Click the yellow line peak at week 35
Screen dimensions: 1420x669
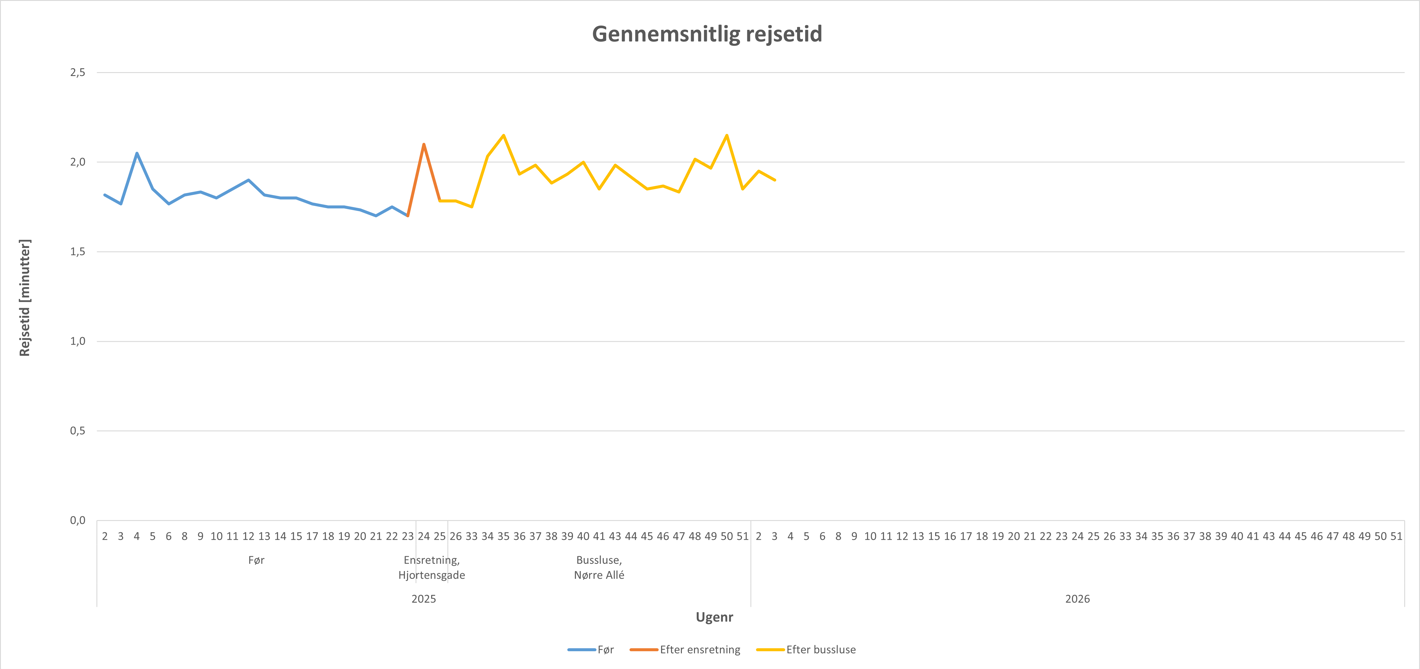pyautogui.click(x=503, y=135)
